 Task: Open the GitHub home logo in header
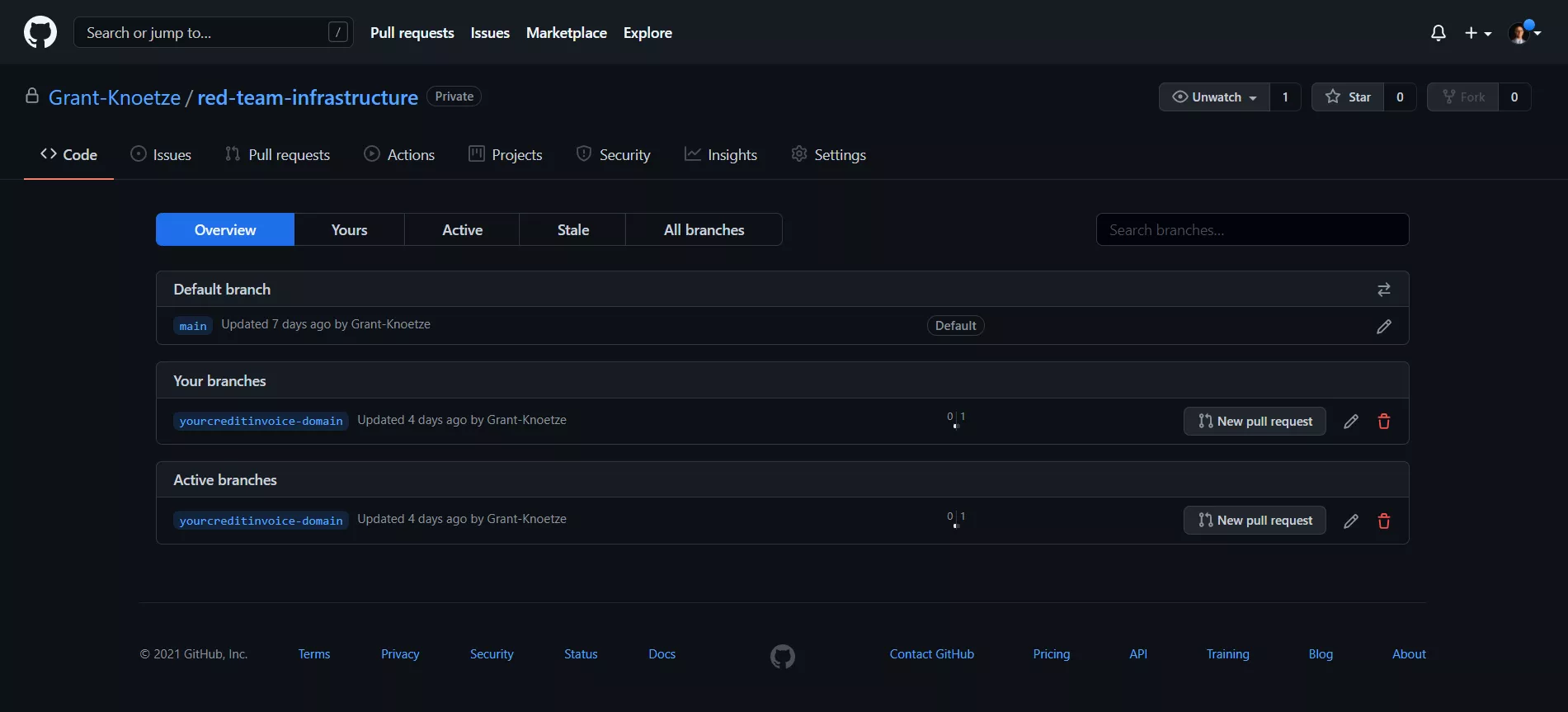(x=40, y=32)
